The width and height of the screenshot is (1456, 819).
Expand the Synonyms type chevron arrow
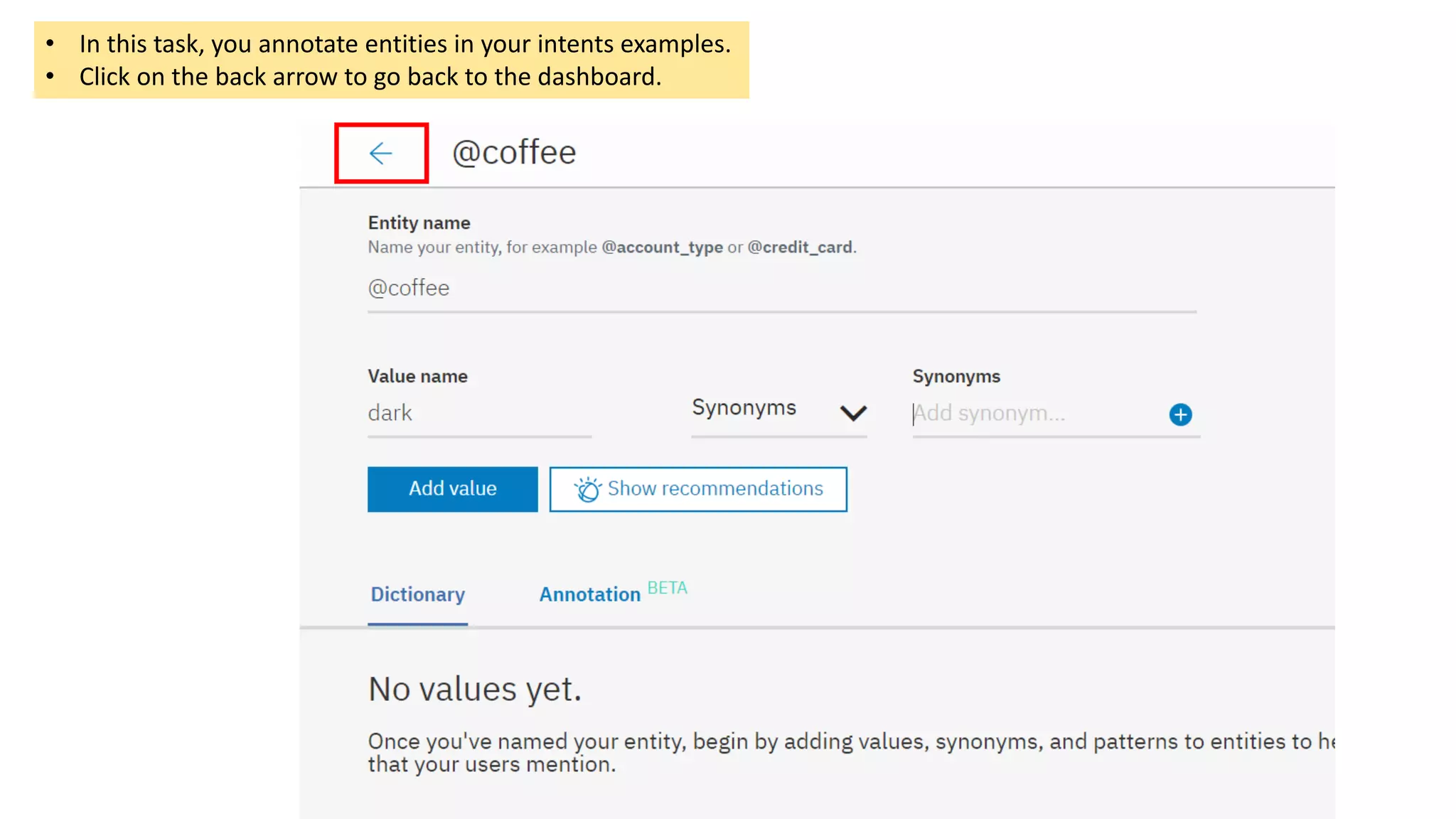coord(852,413)
